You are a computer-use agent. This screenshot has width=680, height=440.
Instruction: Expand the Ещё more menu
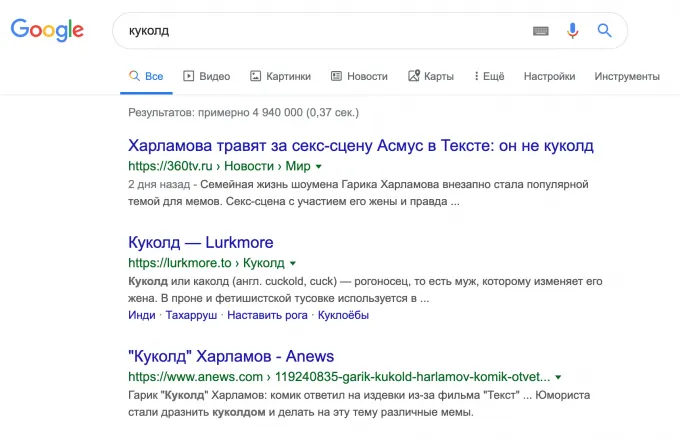(x=488, y=76)
